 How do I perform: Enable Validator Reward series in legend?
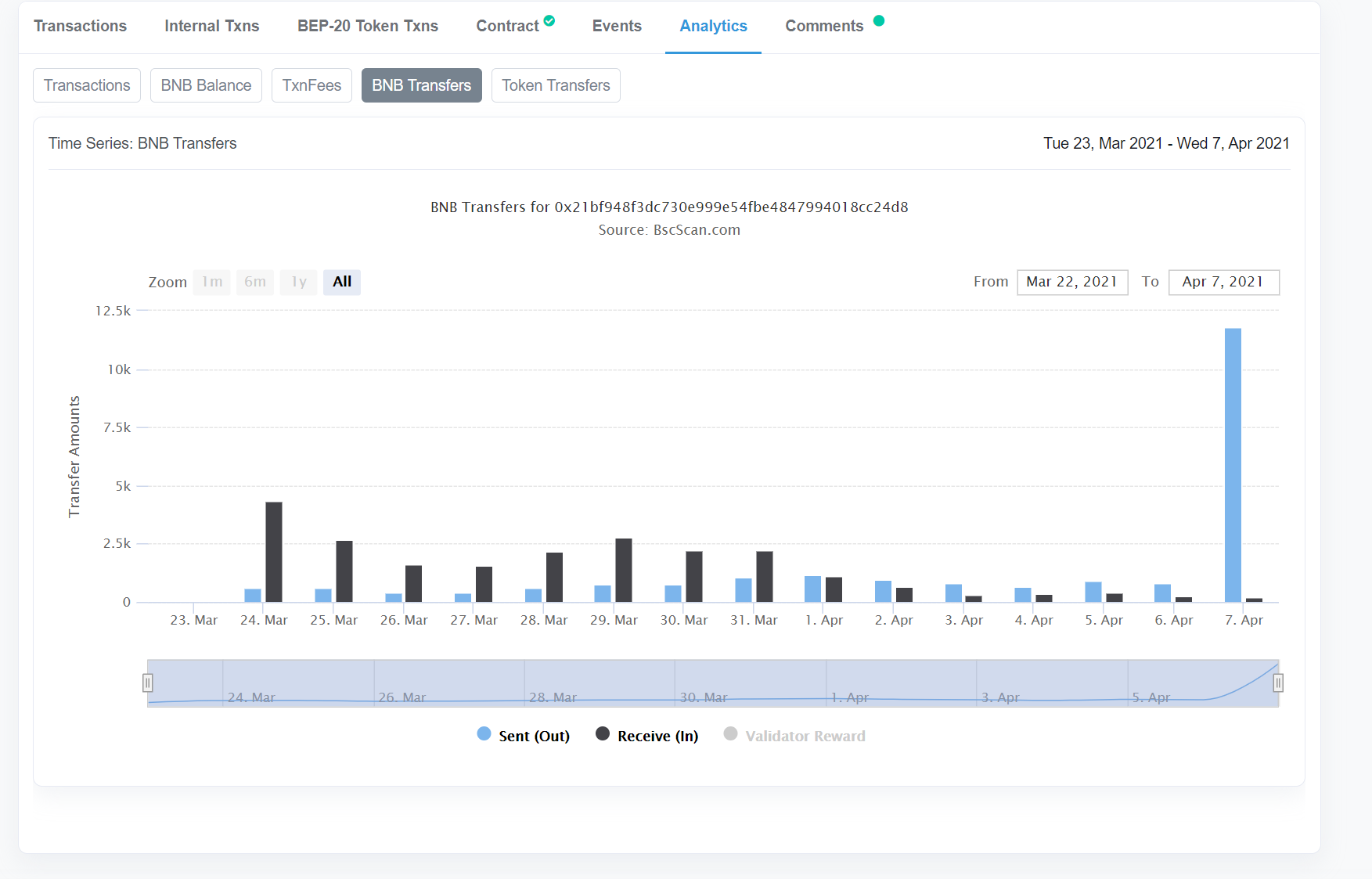click(x=795, y=736)
